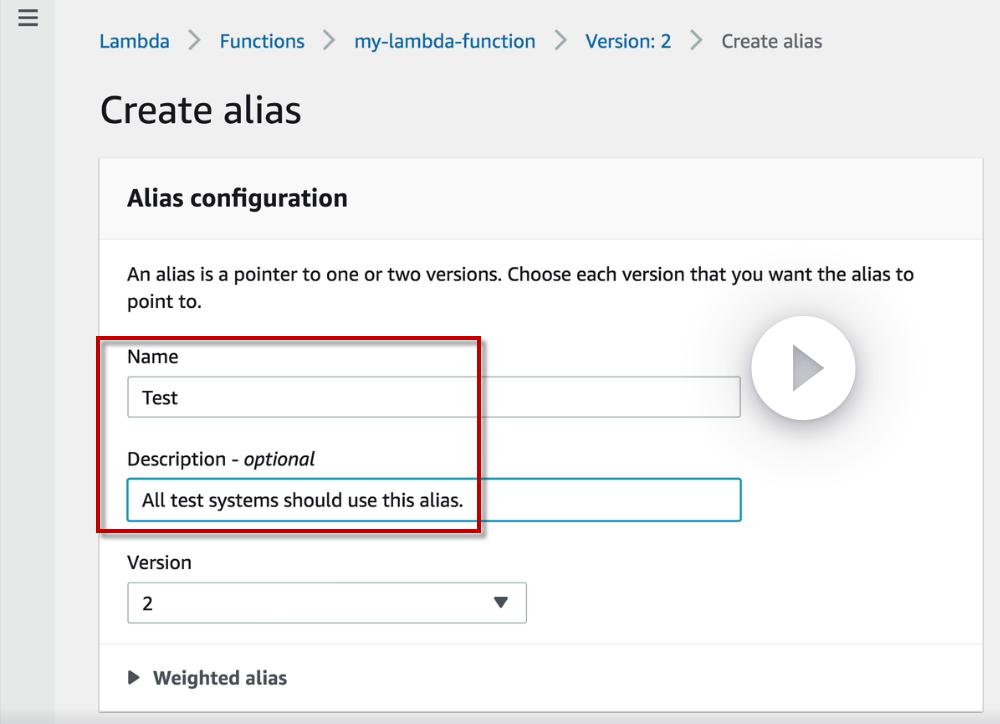Image resolution: width=1000 pixels, height=724 pixels.
Task: Open the hamburger navigation menu
Action: (x=28, y=18)
